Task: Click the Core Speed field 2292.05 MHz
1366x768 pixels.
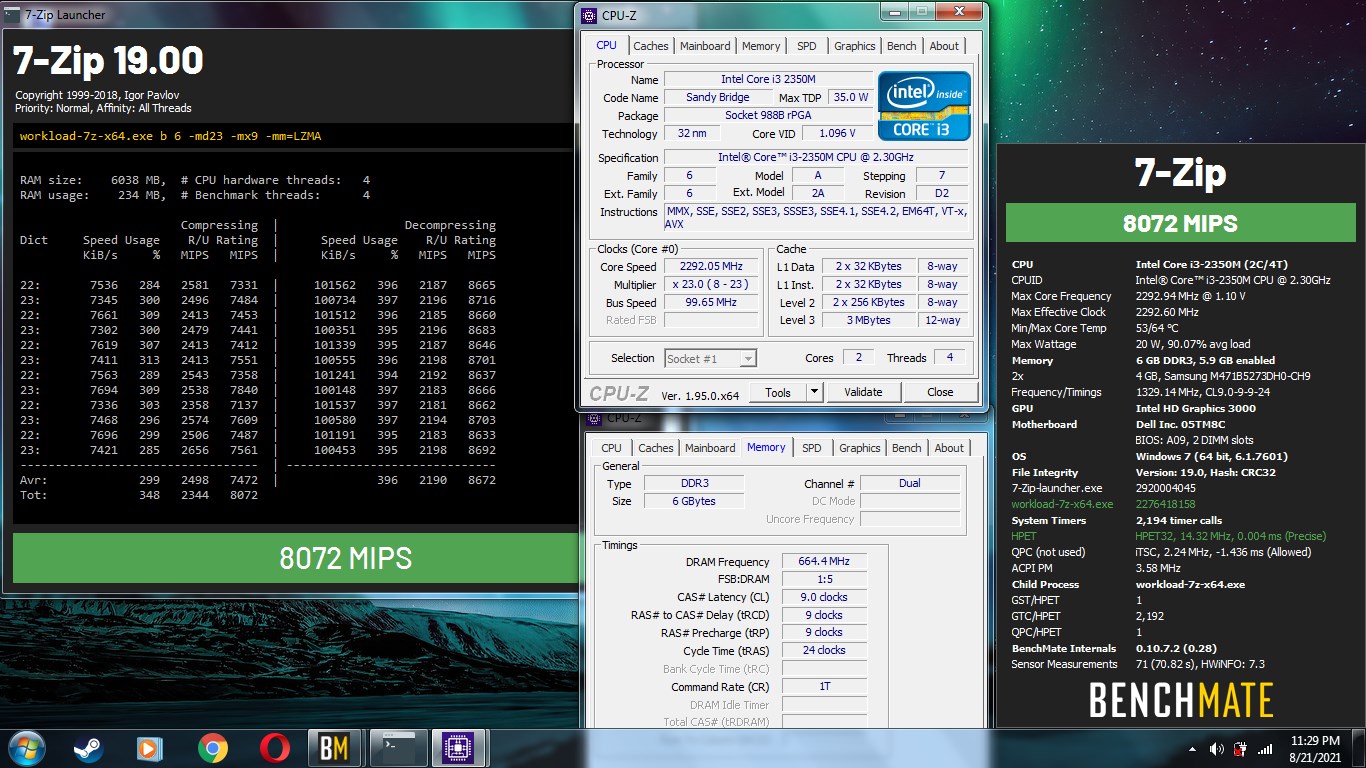Action: (x=712, y=267)
